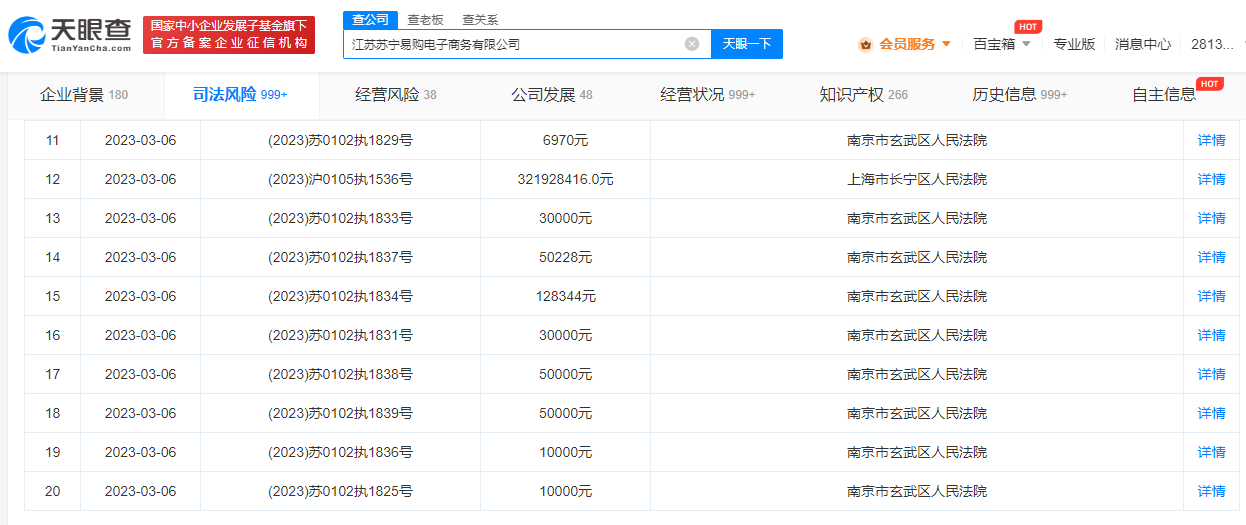
Task: Click the court name in row 15
Action: click(x=917, y=296)
